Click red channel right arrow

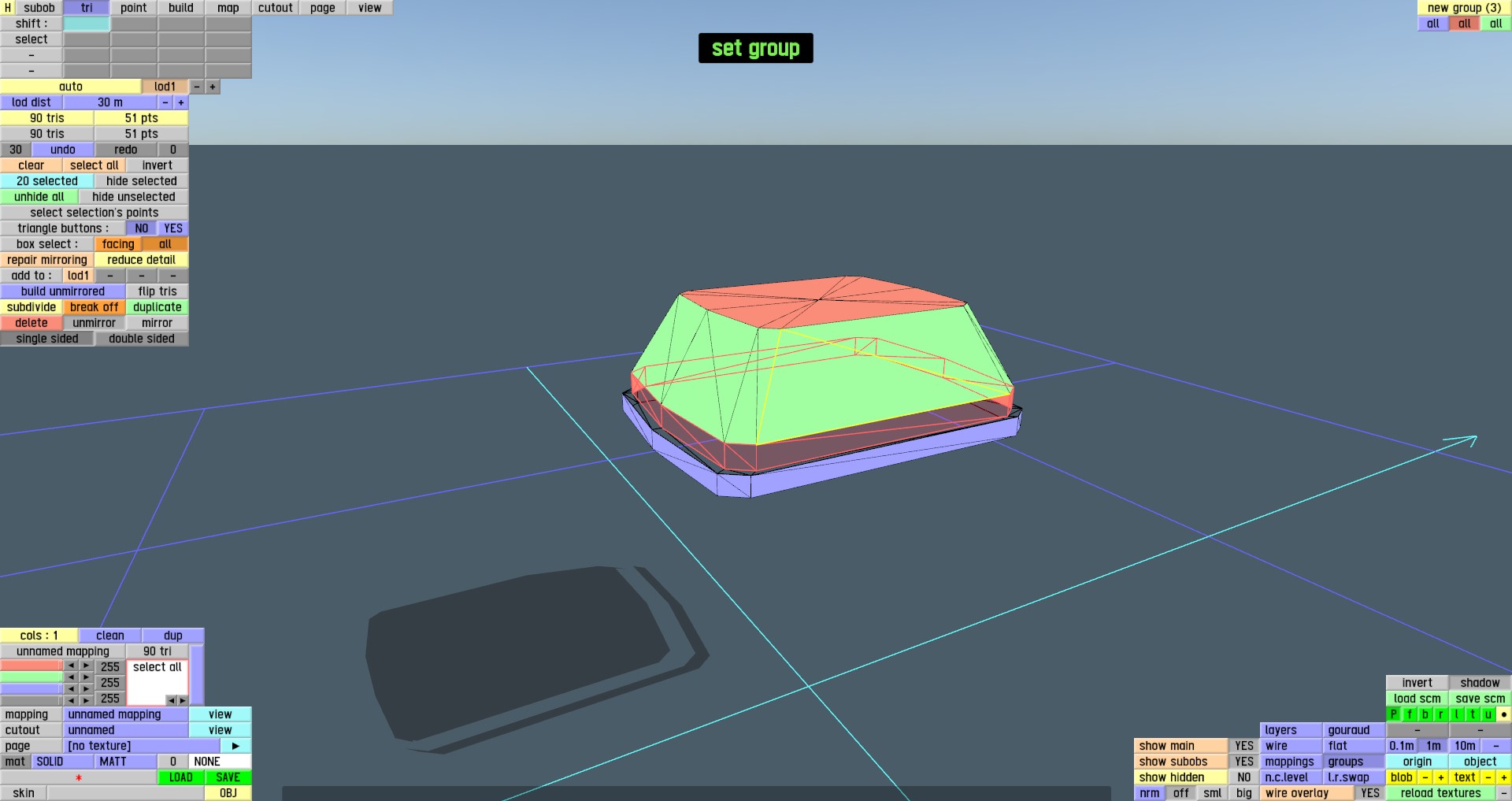87,666
